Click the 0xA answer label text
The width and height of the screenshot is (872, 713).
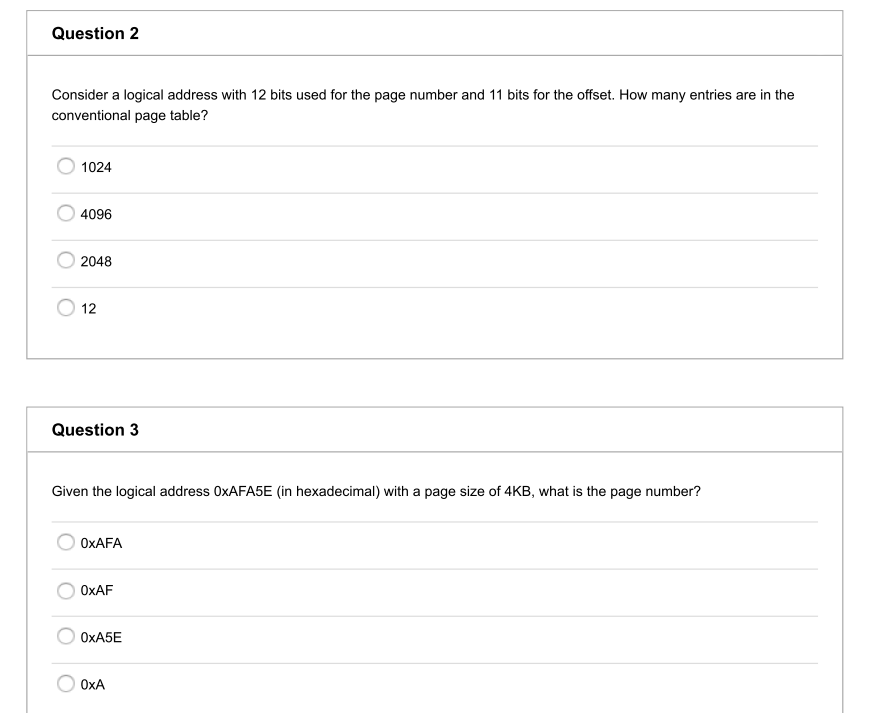pos(93,684)
